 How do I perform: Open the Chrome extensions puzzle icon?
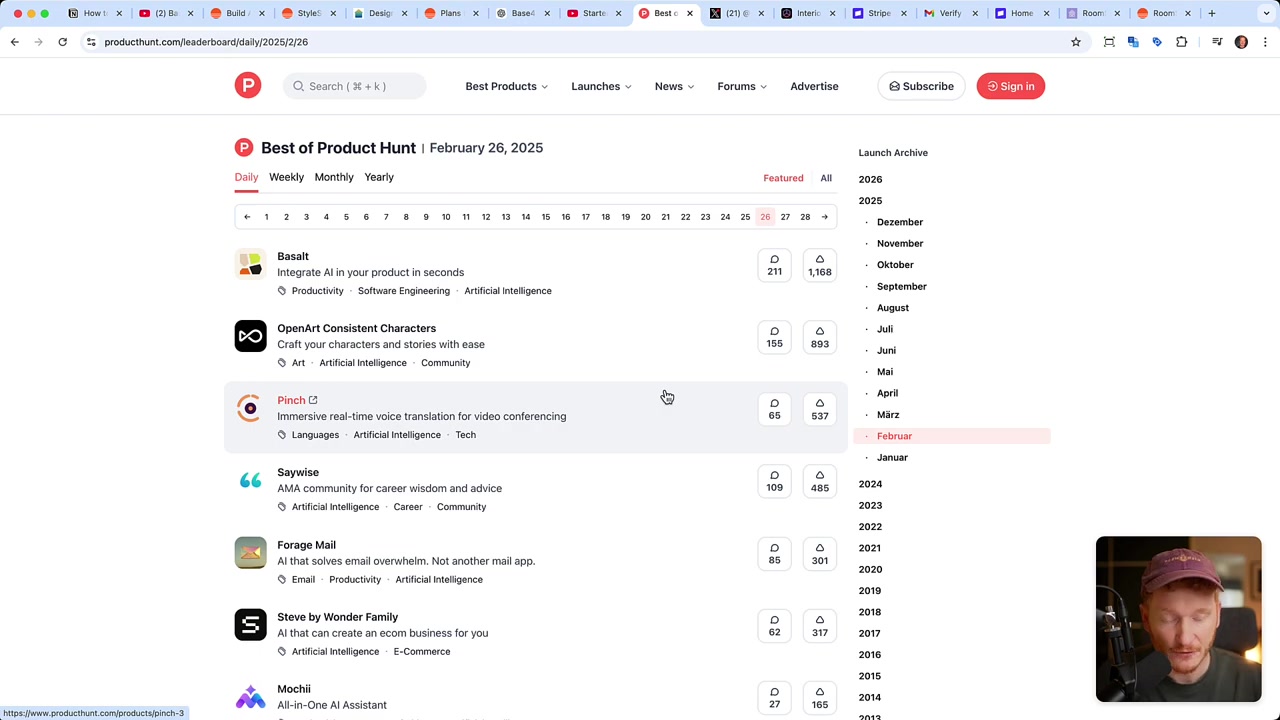[x=1182, y=42]
